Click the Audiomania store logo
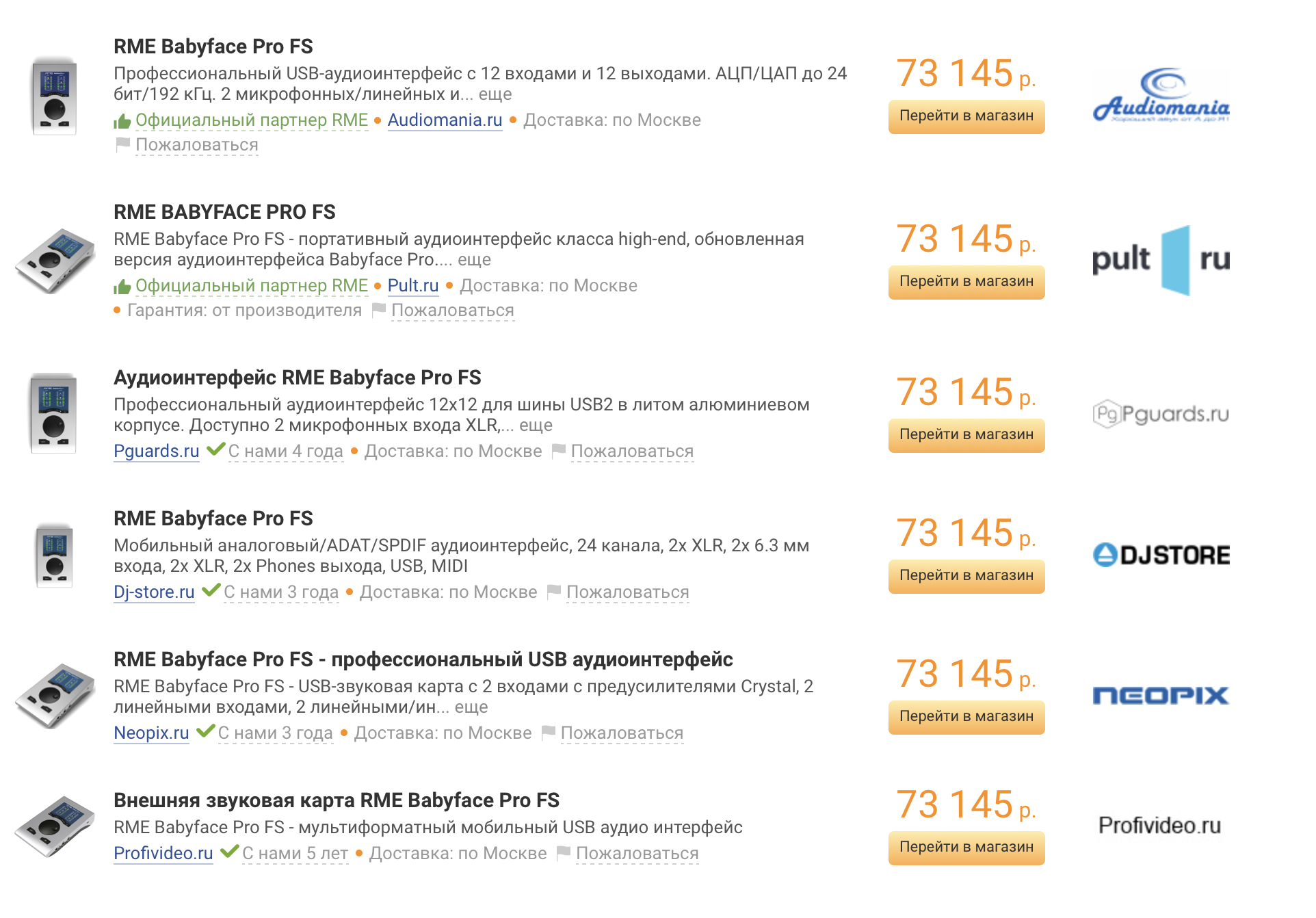The image size is (1316, 918). coord(1161,96)
